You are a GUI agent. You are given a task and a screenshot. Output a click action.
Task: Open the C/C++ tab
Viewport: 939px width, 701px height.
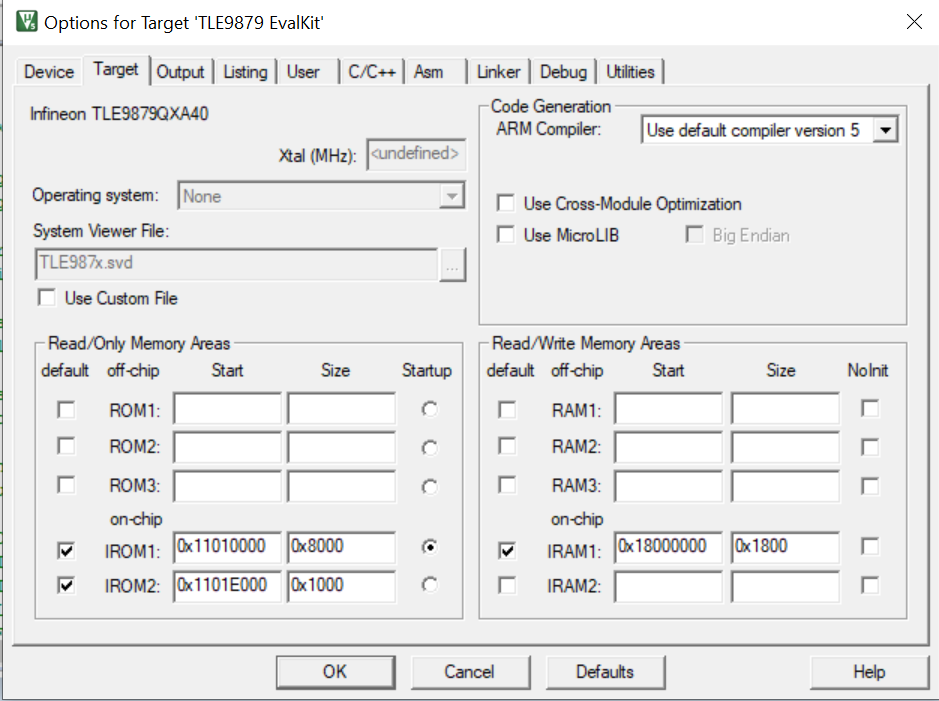coord(372,71)
